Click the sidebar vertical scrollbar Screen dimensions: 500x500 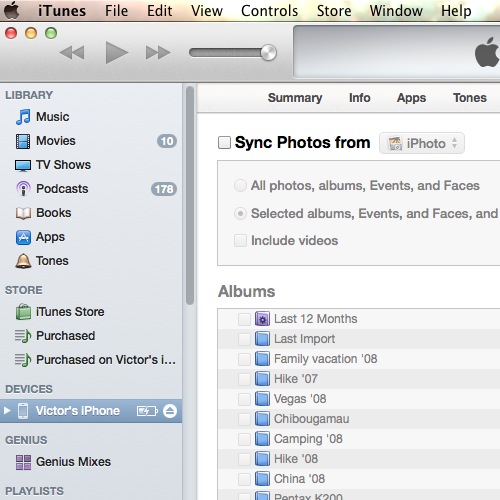click(190, 195)
